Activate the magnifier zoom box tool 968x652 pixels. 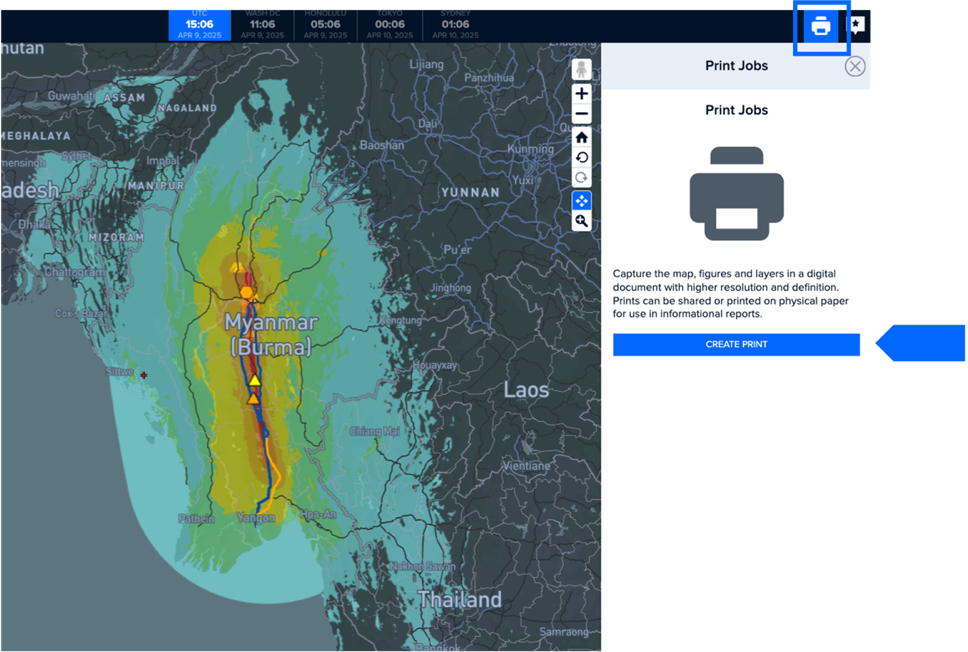582,220
